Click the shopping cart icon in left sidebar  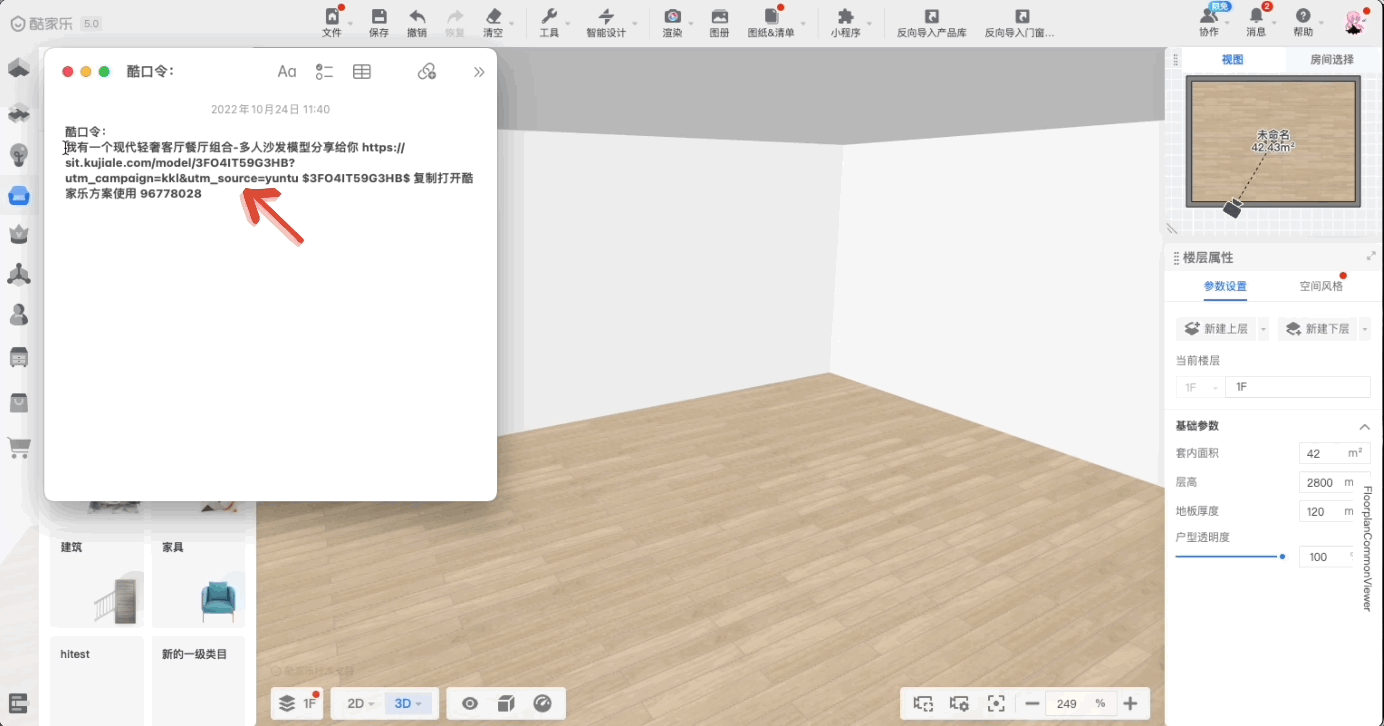[19, 447]
